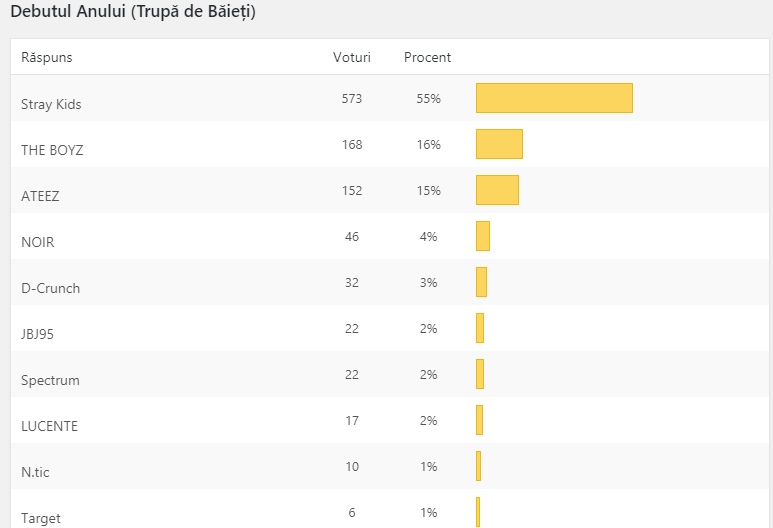Click the THE BOYZ percentage bar
The image size is (773, 528).
point(499,144)
